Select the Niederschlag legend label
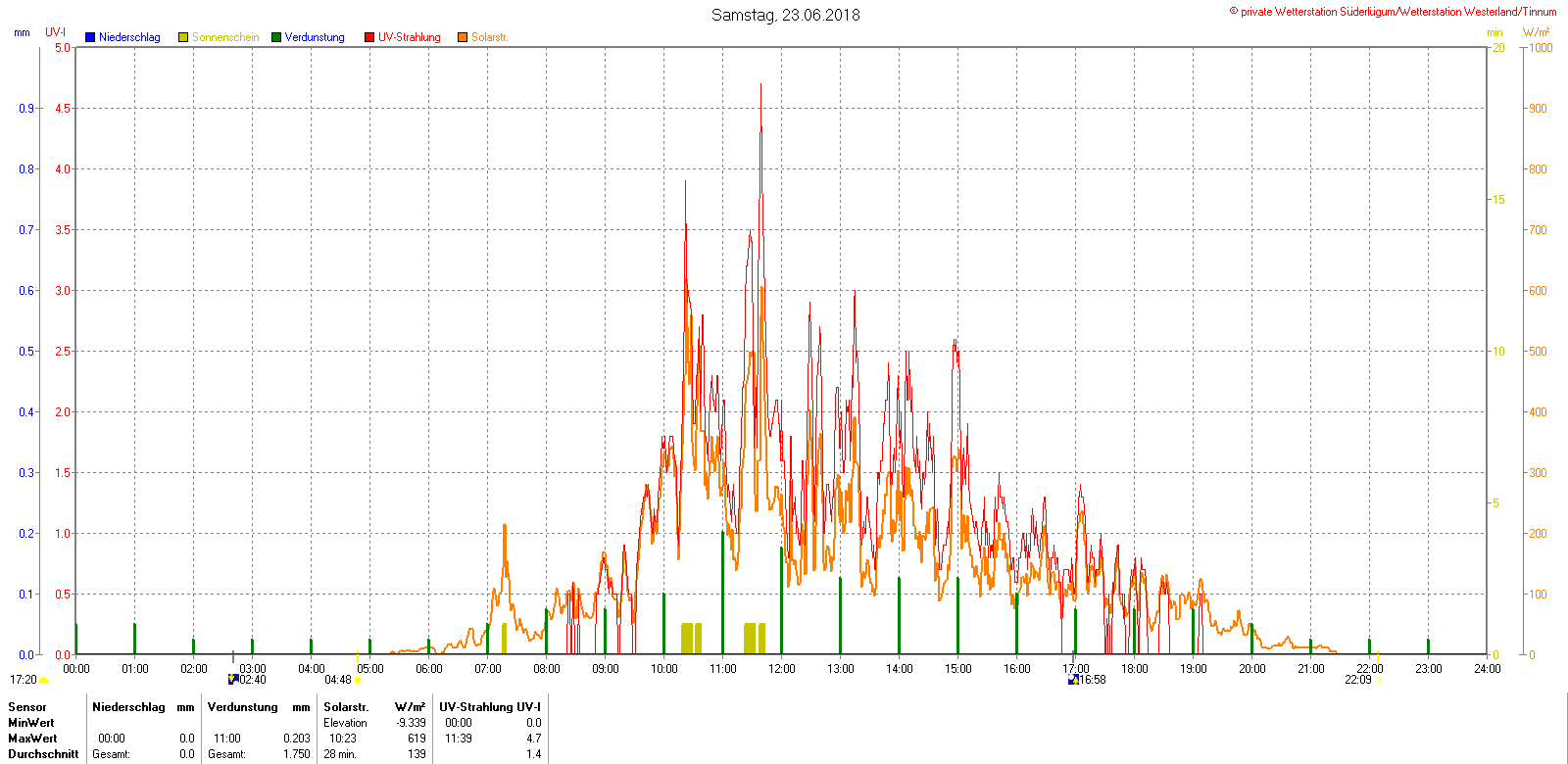 click(x=129, y=37)
